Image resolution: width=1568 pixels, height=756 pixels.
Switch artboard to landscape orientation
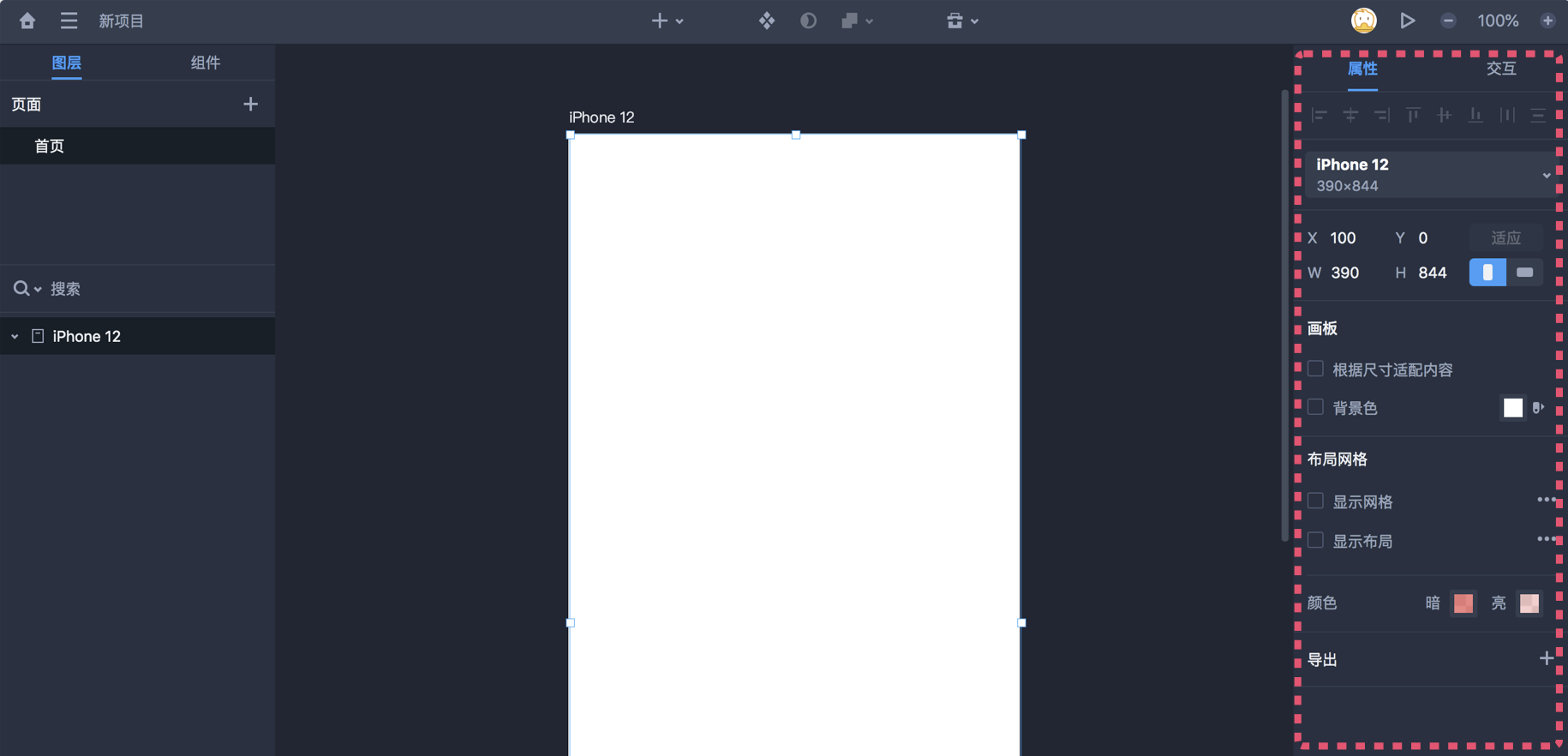[1524, 273]
